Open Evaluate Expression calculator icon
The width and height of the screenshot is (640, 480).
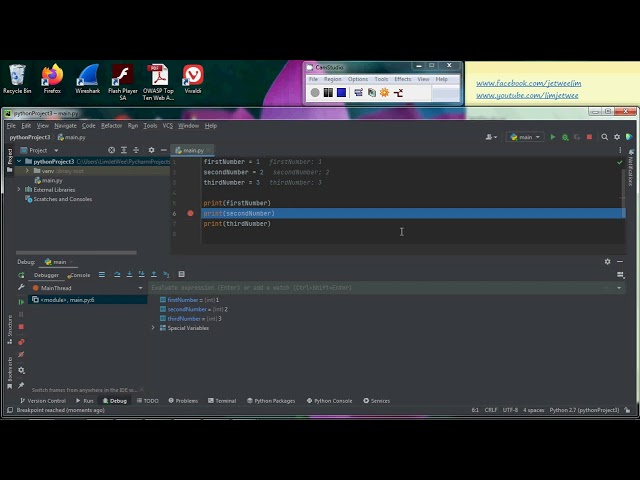click(182, 275)
